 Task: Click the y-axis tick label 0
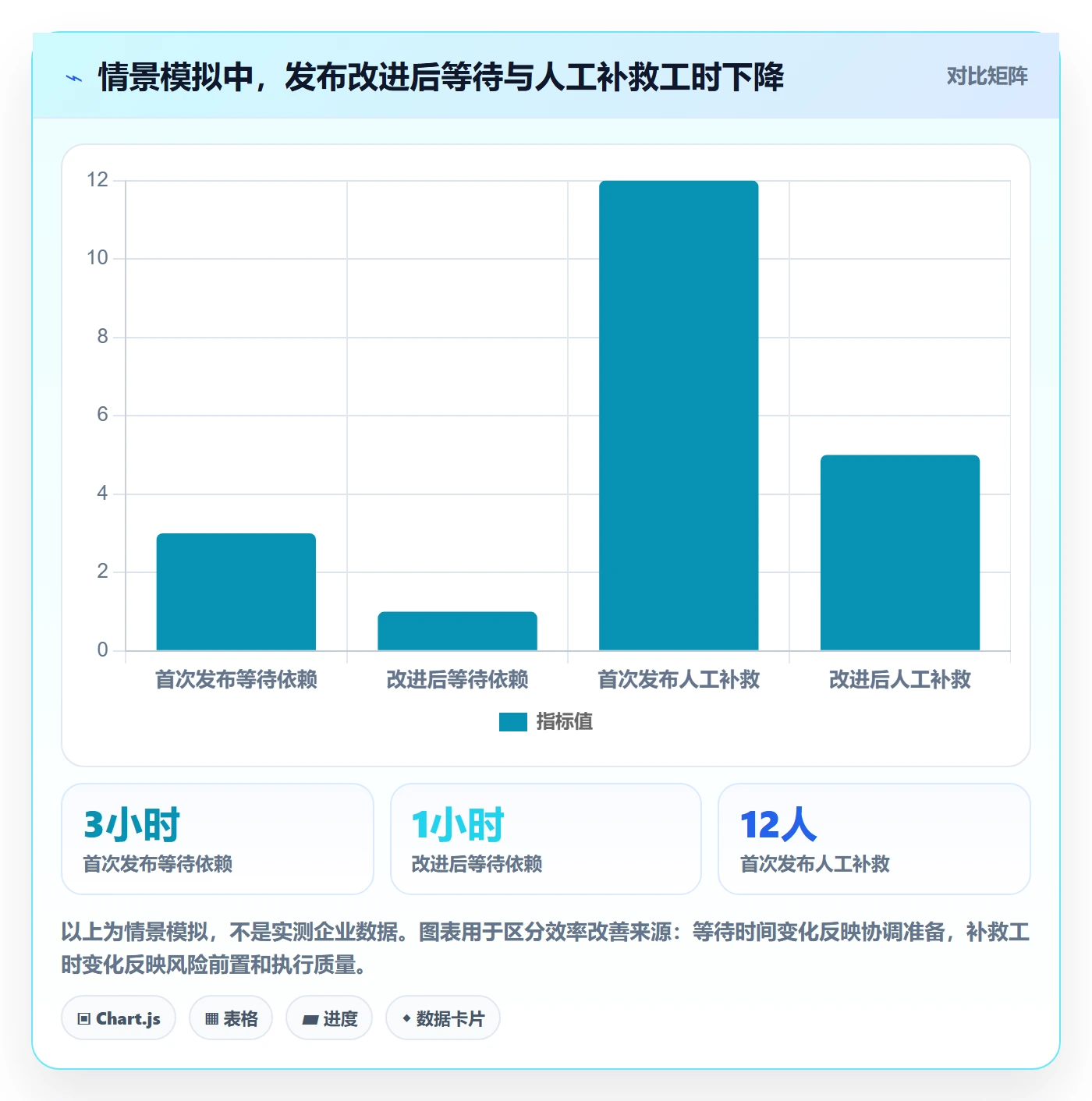point(102,650)
